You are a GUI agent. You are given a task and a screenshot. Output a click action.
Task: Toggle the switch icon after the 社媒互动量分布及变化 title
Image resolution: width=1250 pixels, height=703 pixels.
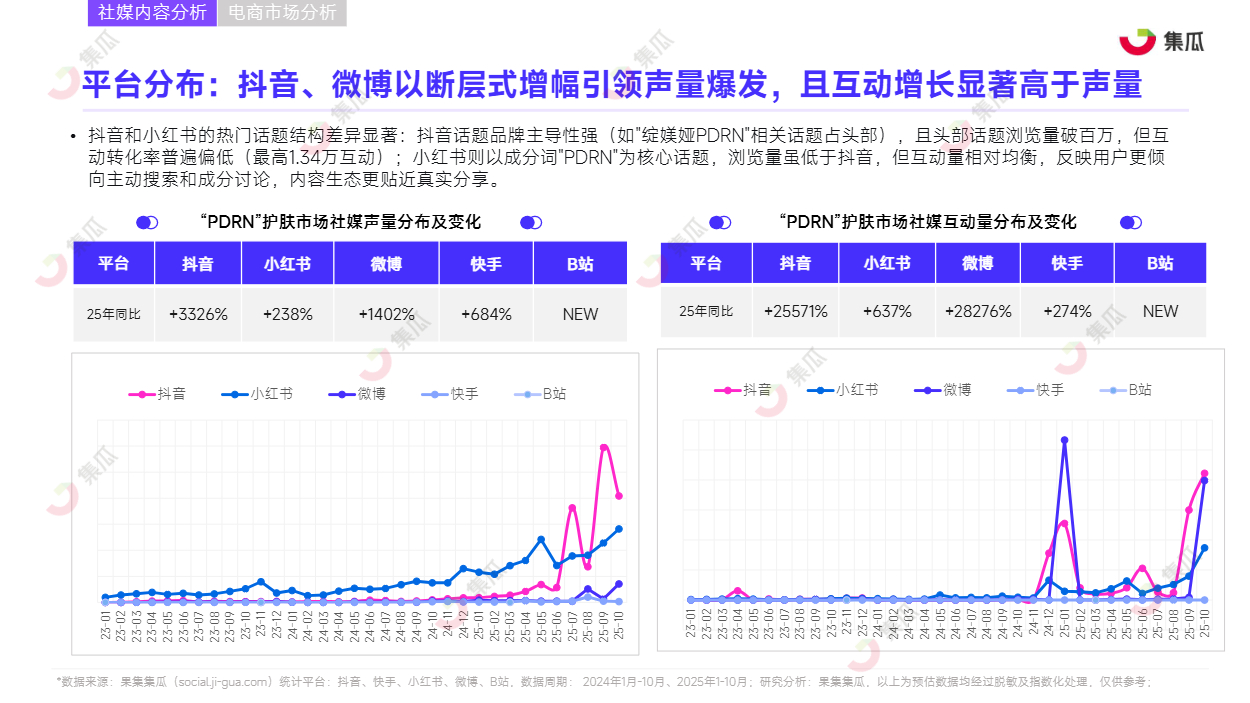1131,223
